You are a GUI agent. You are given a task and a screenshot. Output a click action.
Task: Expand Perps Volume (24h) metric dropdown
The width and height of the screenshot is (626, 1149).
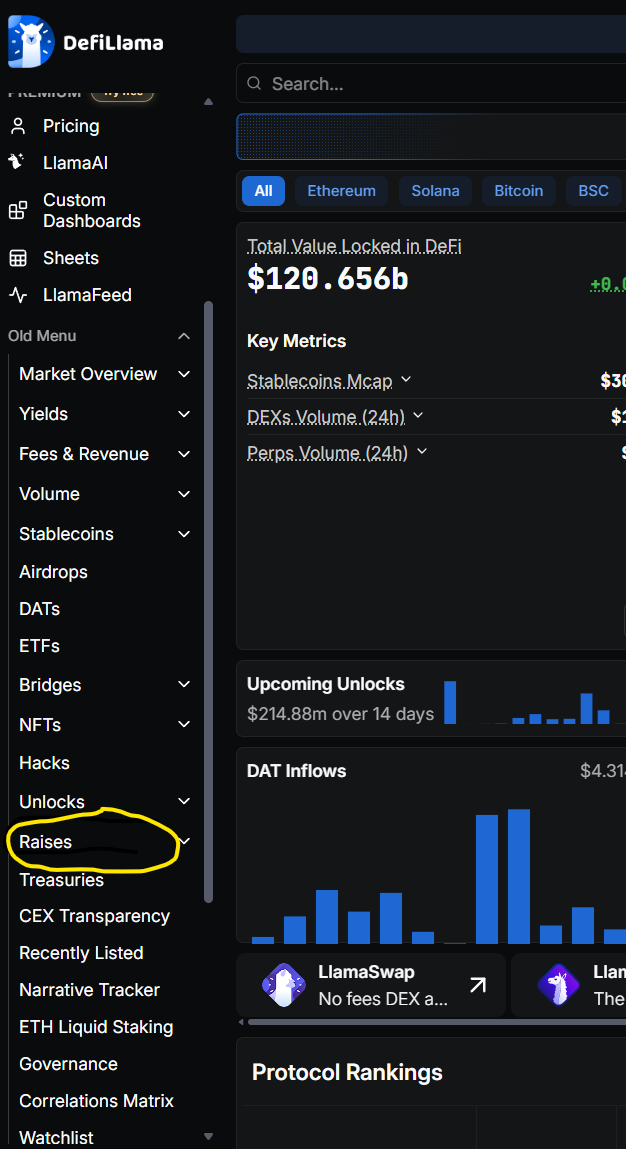click(421, 451)
